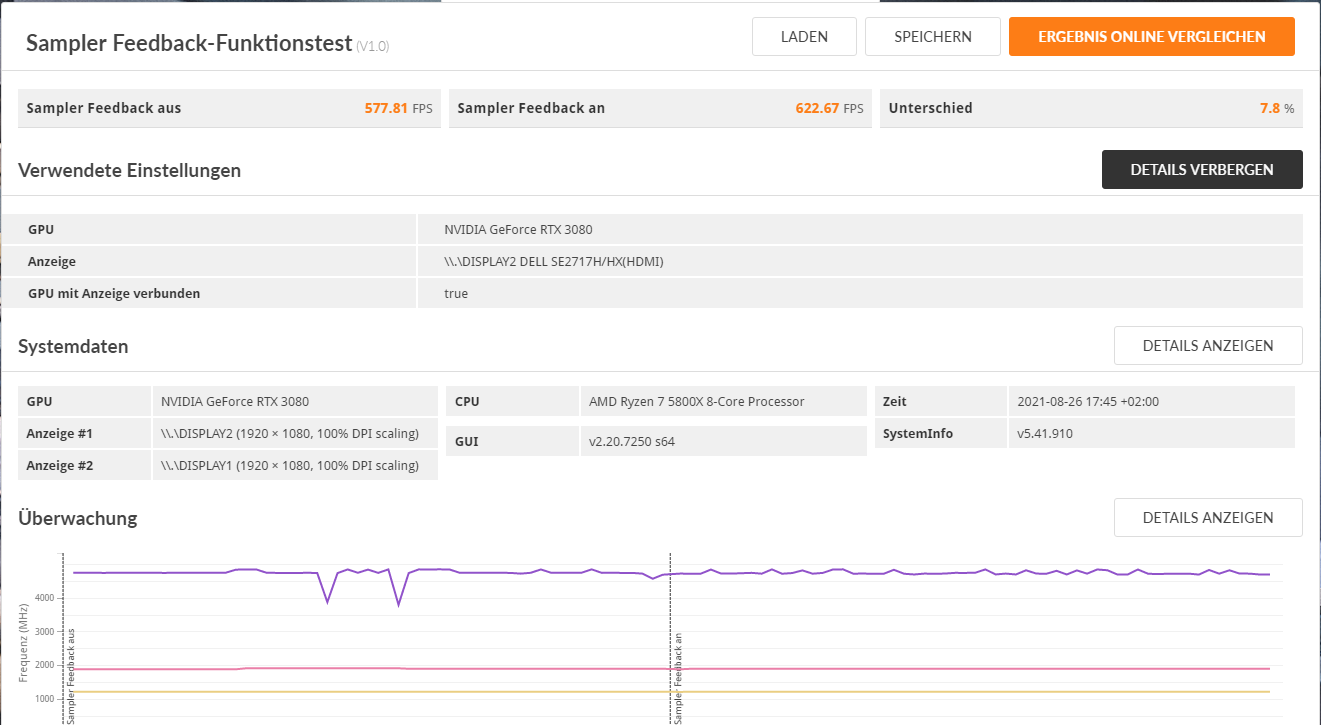This screenshot has height=725, width=1321.
Task: Hide settings with DETAILS VERBERGEN
Action: (x=1202, y=170)
